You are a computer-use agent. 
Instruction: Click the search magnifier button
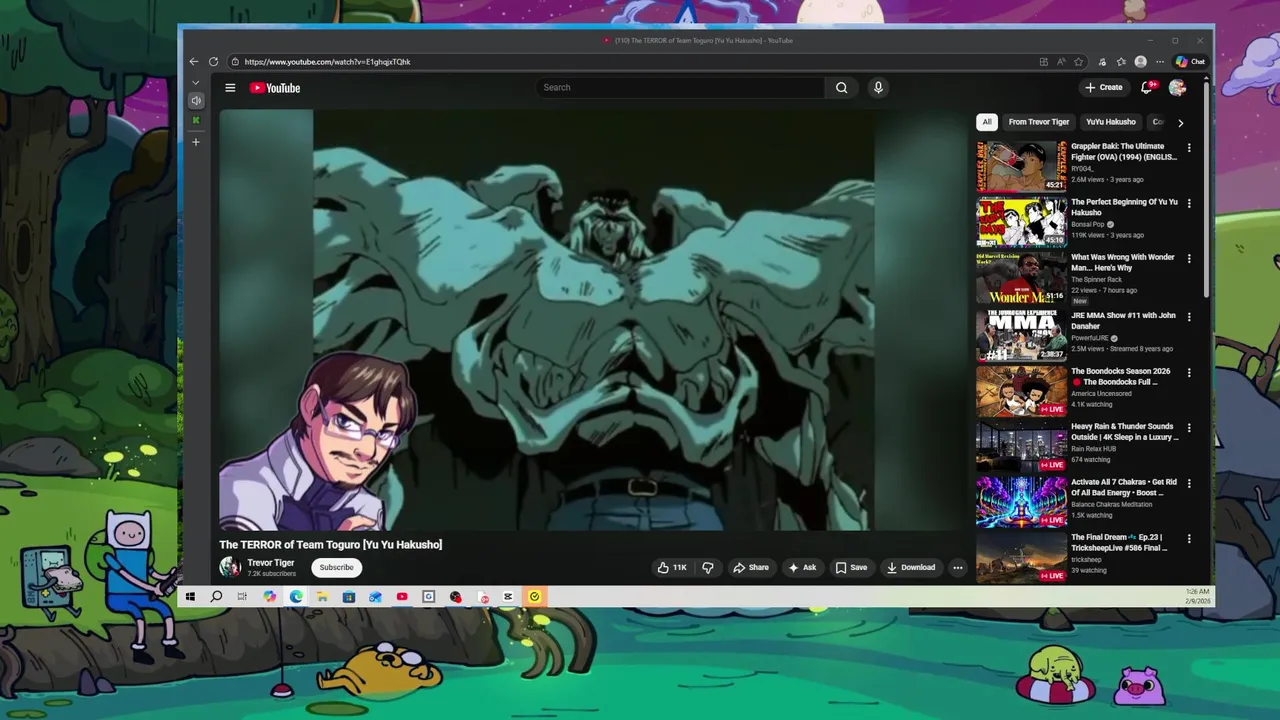841,88
